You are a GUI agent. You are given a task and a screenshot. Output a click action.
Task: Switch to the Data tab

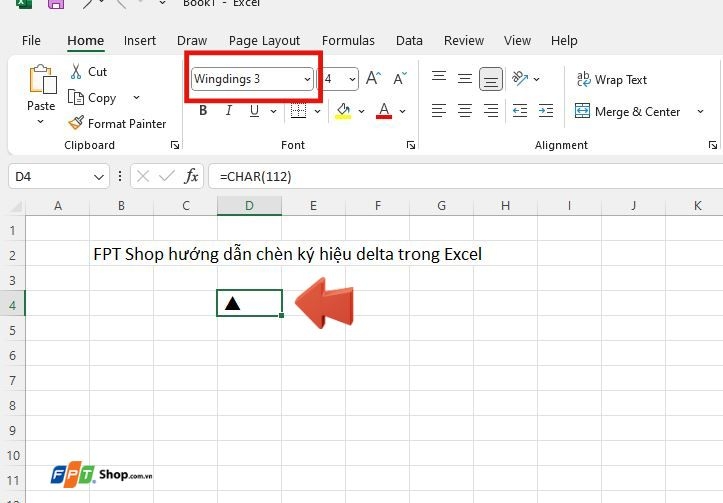point(409,41)
